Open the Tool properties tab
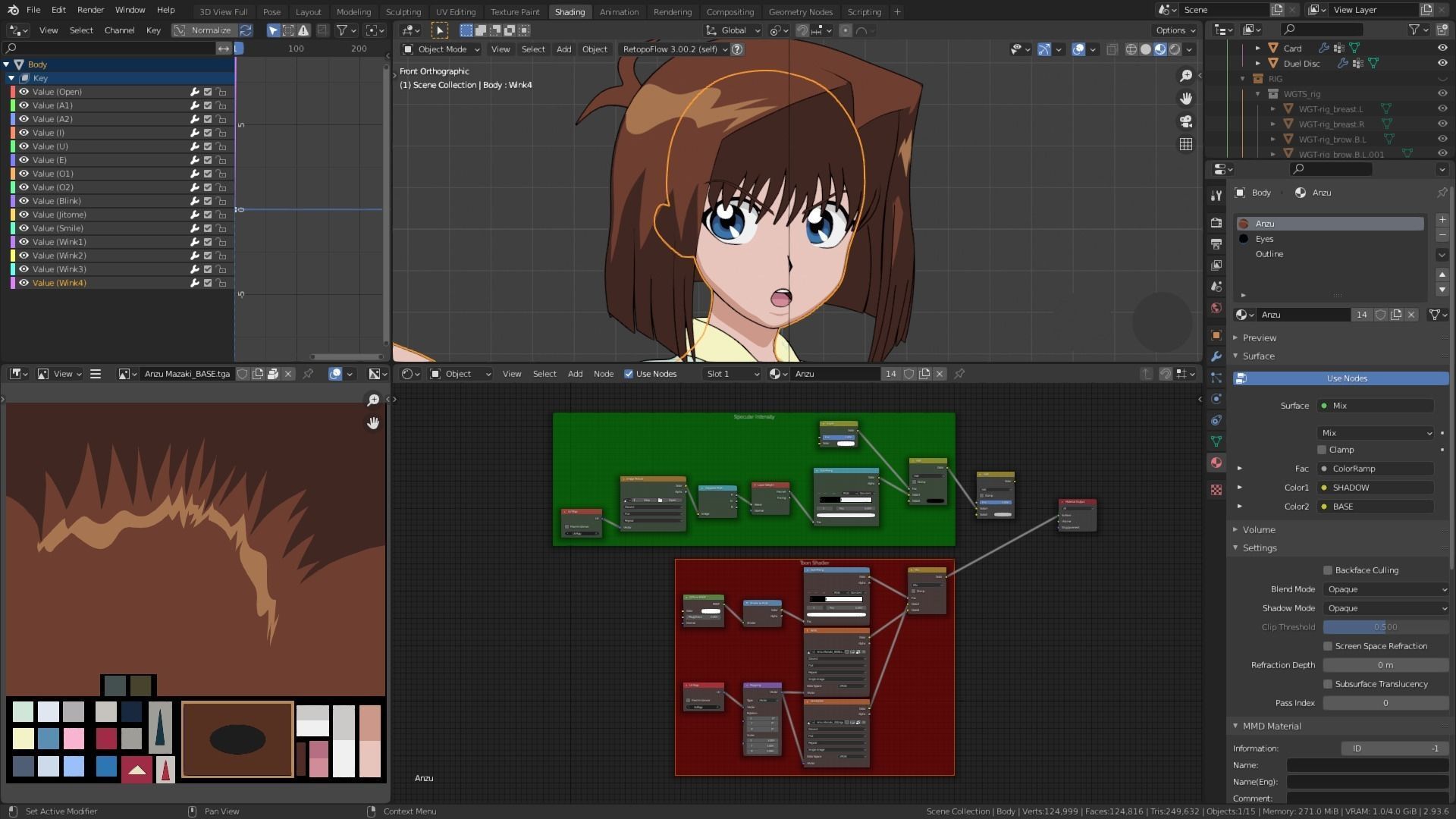This screenshot has width=1456, height=819. (x=1216, y=196)
